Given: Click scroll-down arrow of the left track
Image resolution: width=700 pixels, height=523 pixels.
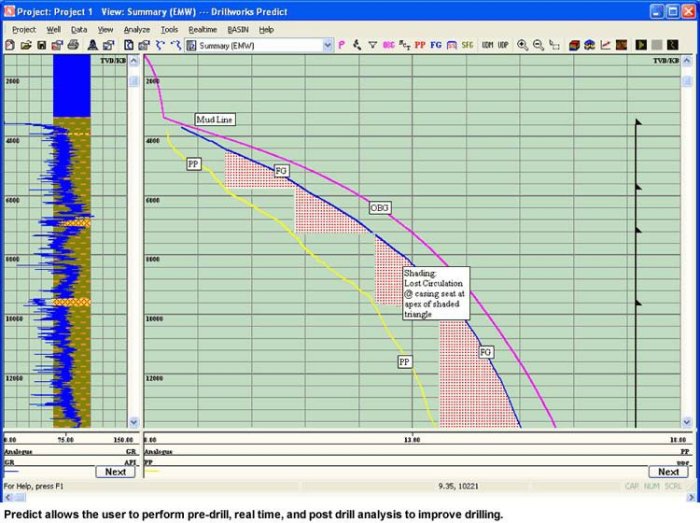Looking at the screenshot, I should point(134,422).
